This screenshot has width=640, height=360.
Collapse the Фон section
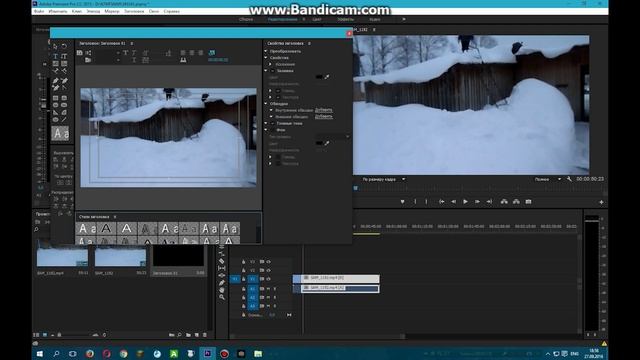coord(266,130)
